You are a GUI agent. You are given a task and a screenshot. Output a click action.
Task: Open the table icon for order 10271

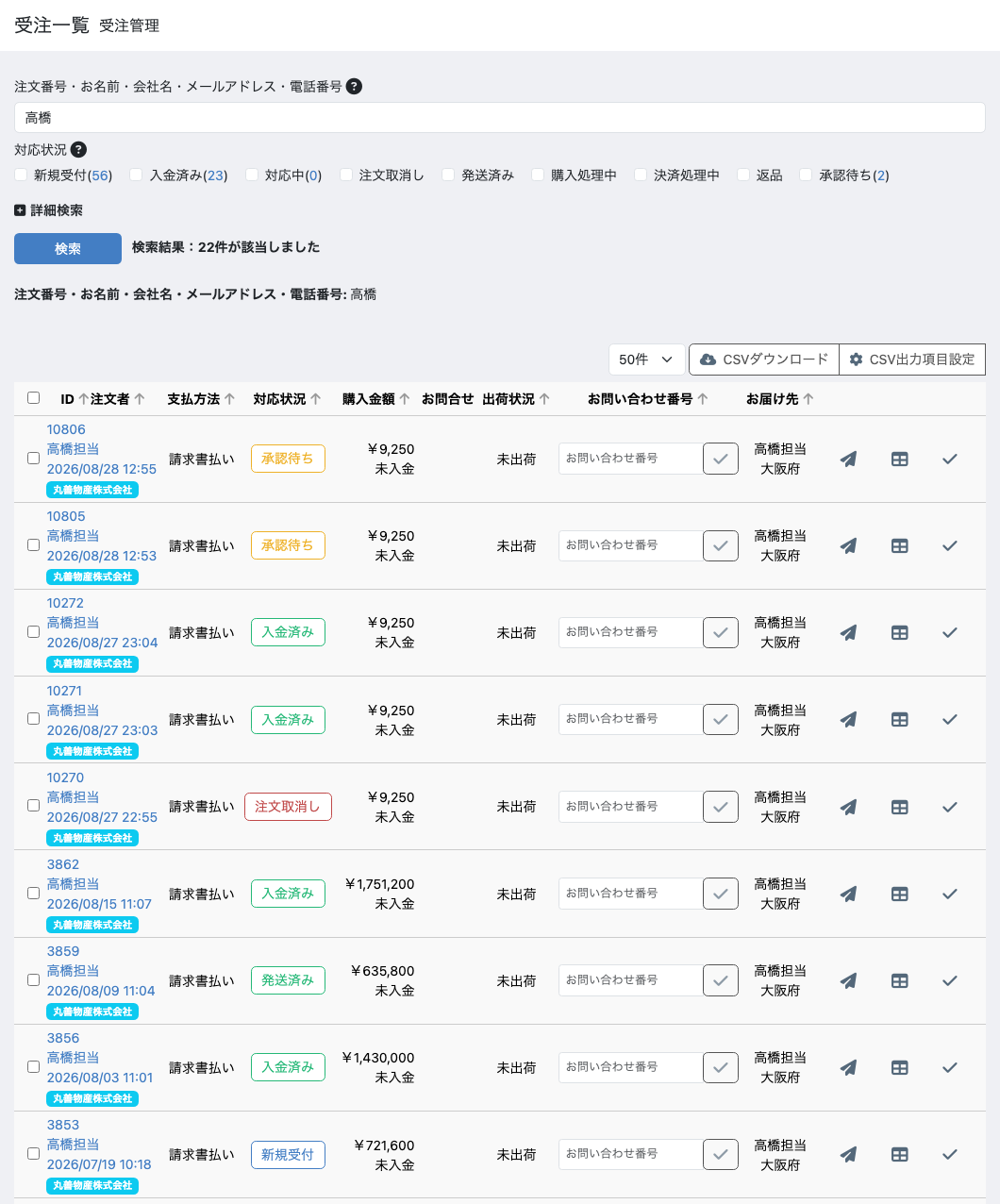(x=900, y=719)
